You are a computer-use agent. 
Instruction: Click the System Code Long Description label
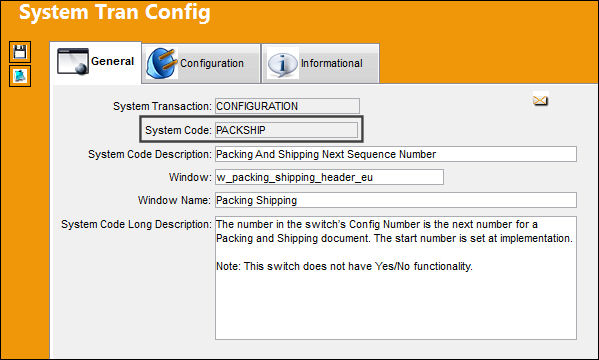point(136,224)
